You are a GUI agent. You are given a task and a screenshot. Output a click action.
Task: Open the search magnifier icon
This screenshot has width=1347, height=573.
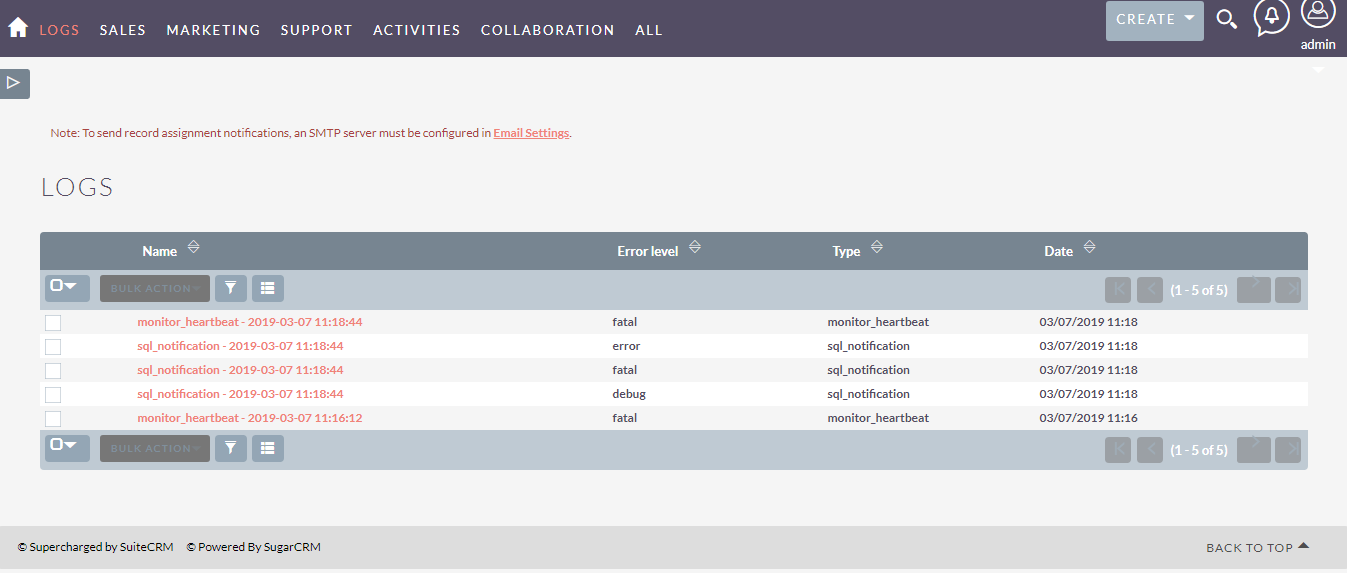coord(1227,19)
